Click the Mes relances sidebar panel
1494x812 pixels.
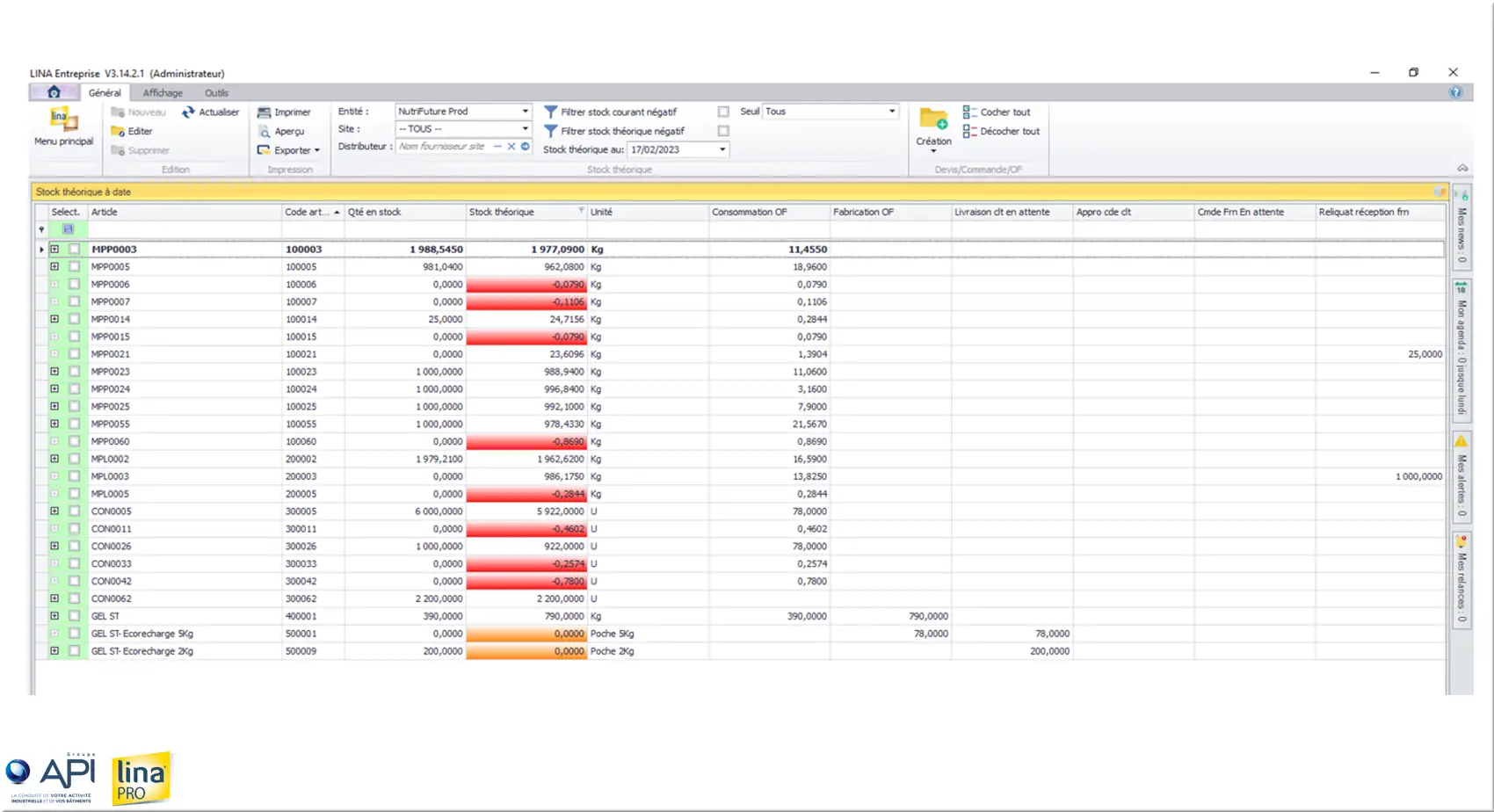point(1461,580)
